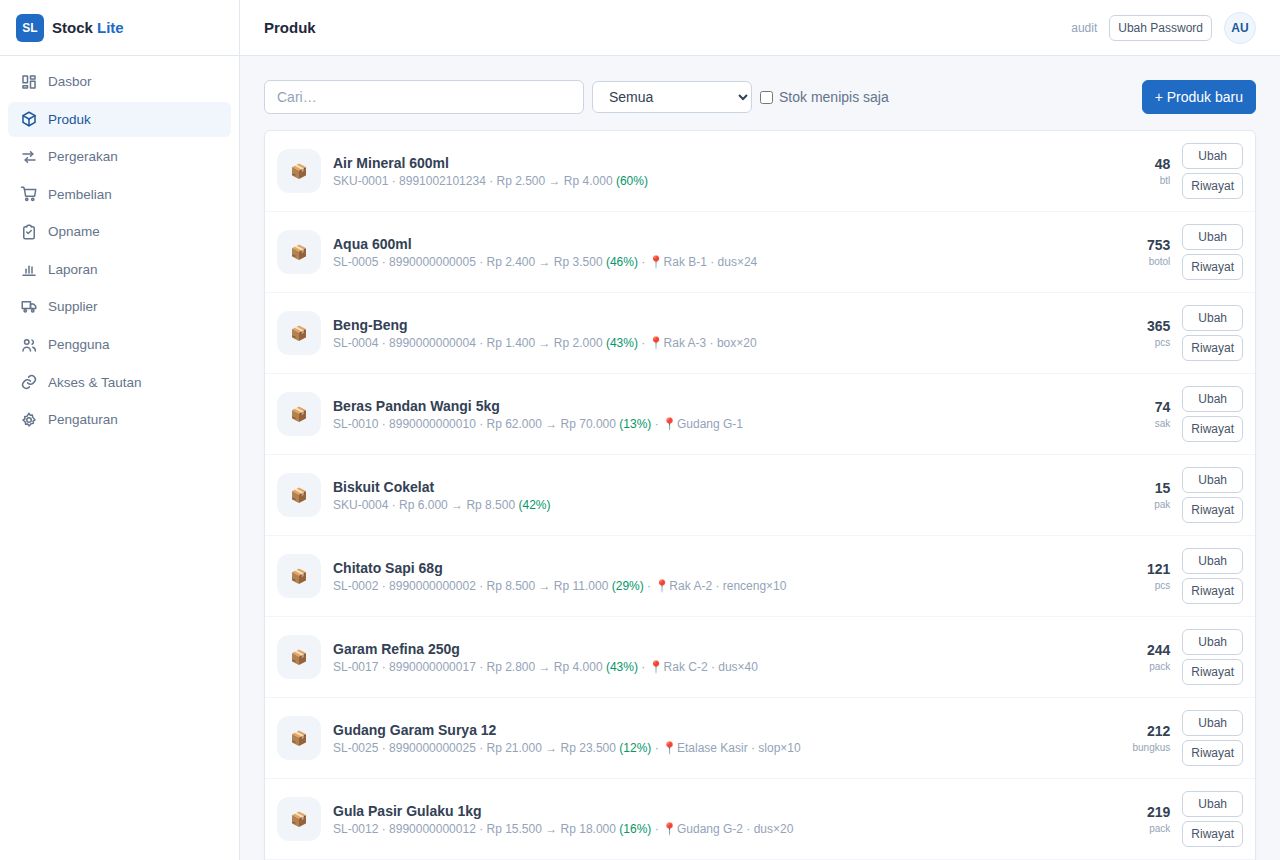Click Gula Pasir Gulaku package icon
This screenshot has height=860, width=1280.
299,819
